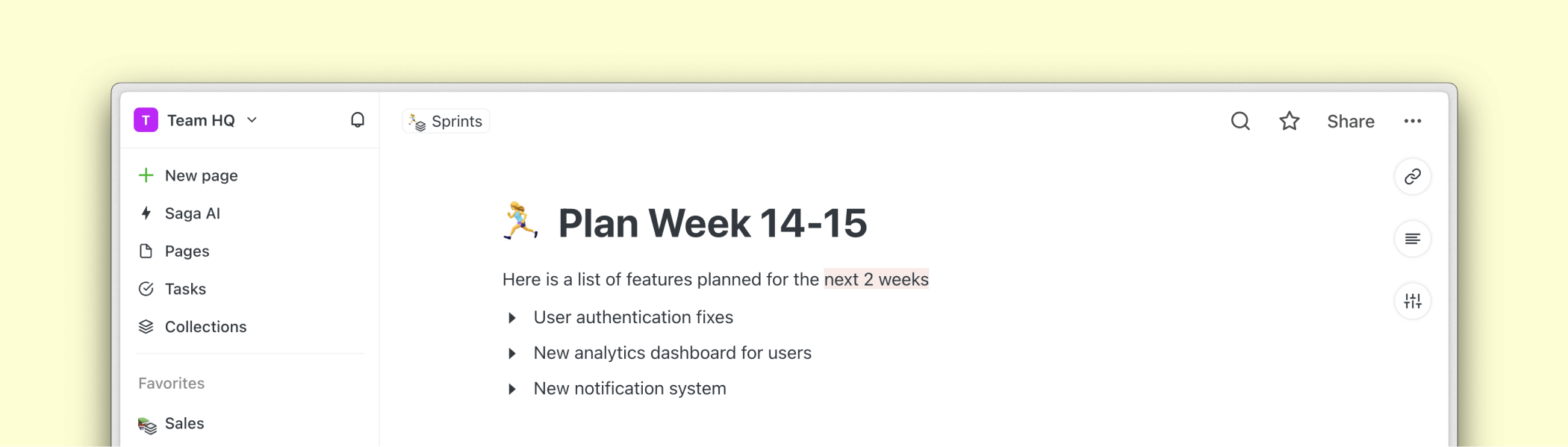Click the runner emoji page icon
The height and width of the screenshot is (447, 1568).
pos(520,222)
